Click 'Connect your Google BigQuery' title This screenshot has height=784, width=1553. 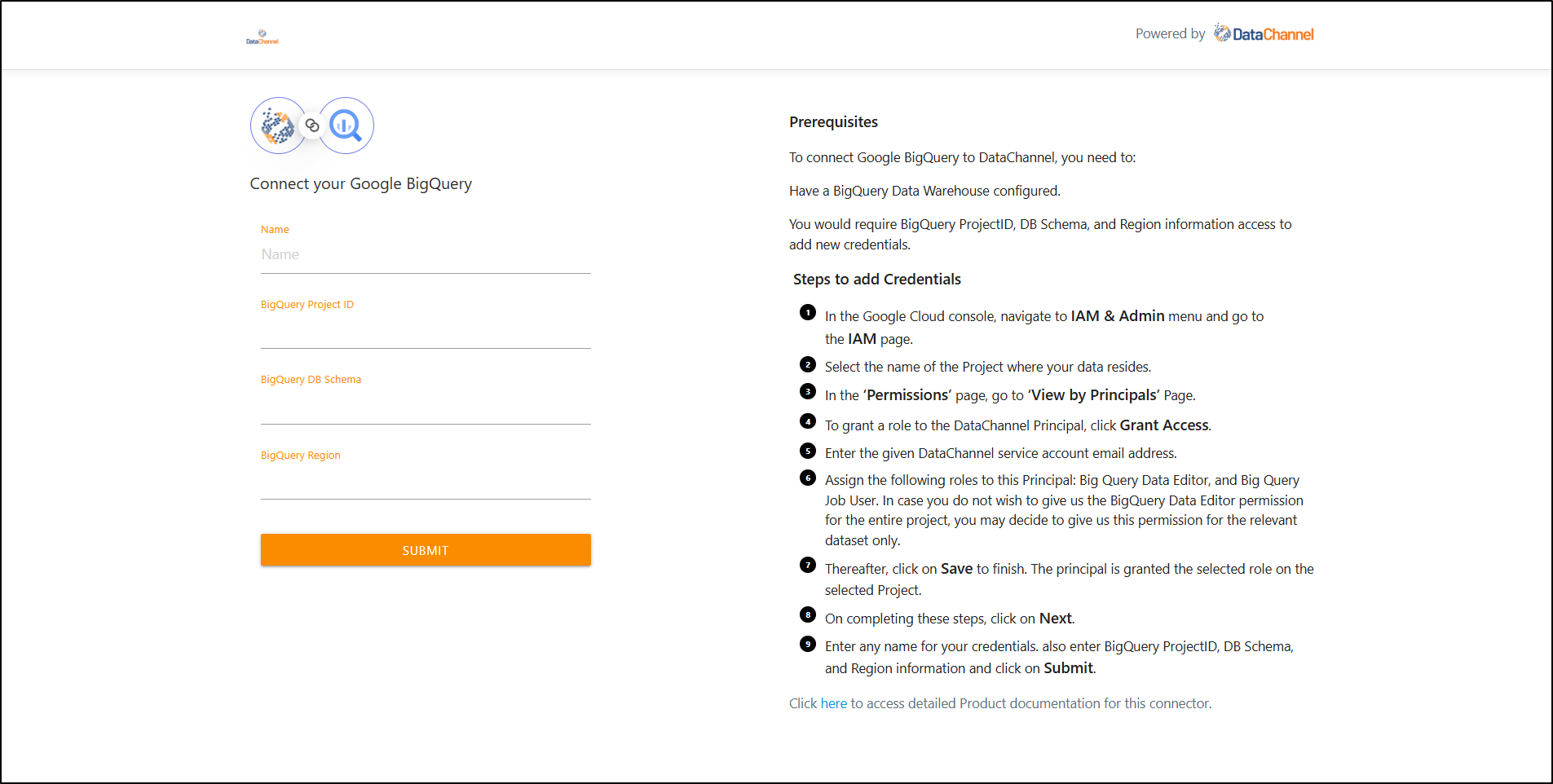361,183
